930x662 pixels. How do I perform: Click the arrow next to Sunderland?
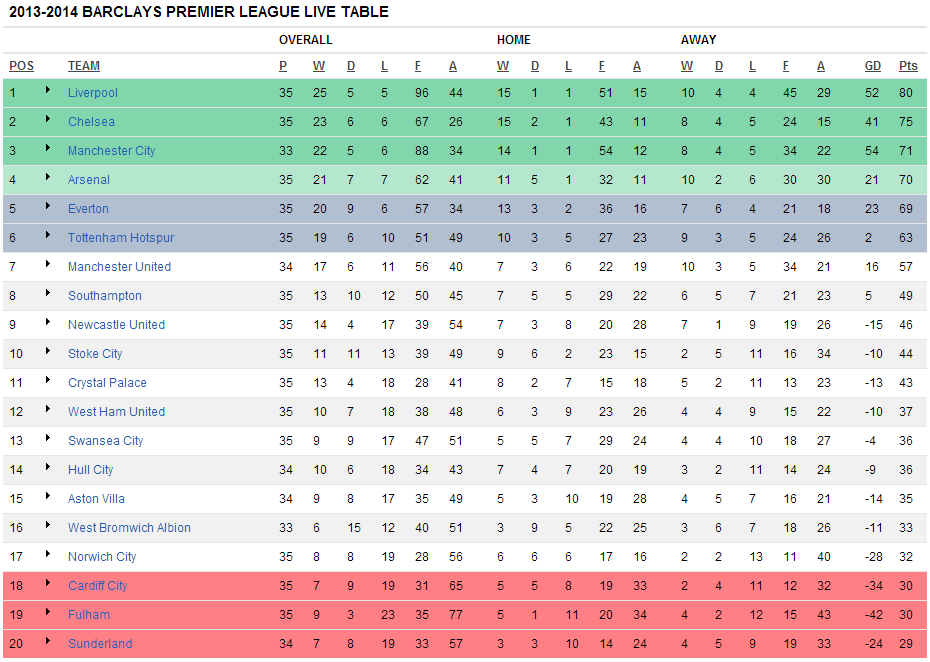coord(47,642)
